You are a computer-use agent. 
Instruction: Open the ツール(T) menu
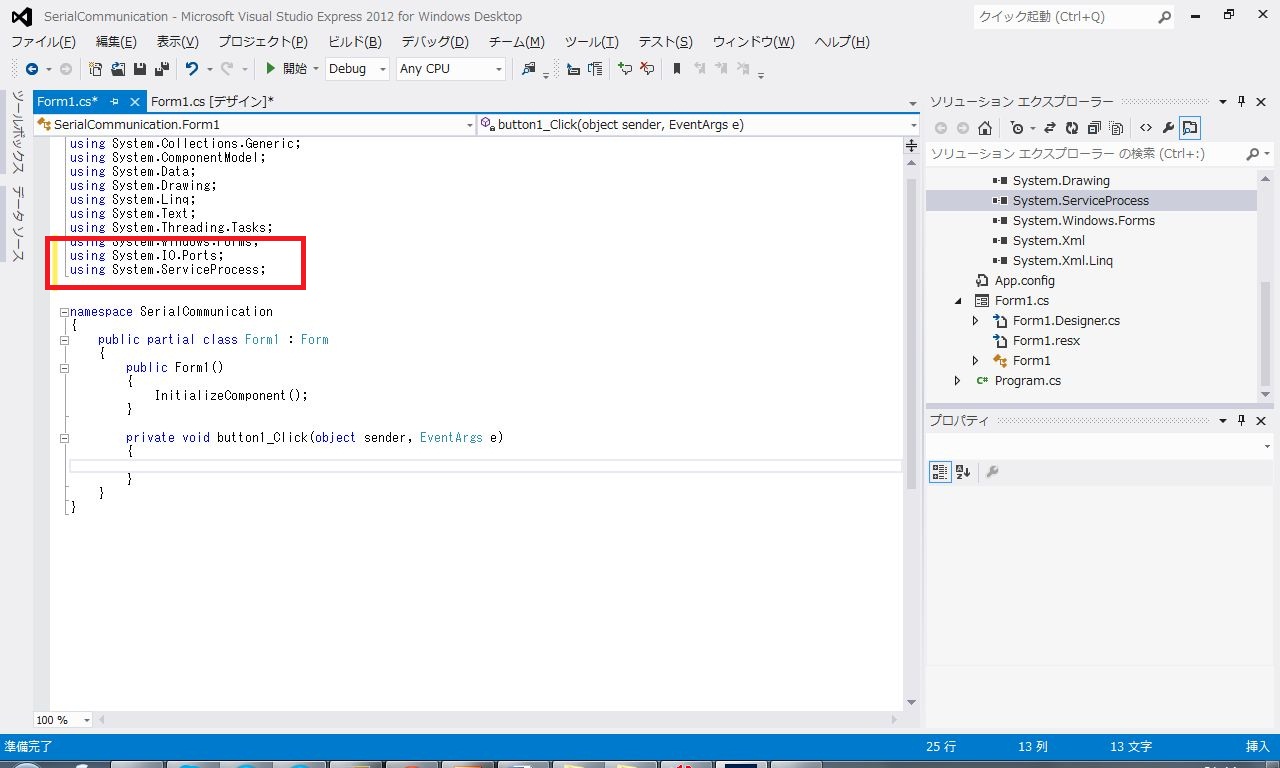[591, 42]
